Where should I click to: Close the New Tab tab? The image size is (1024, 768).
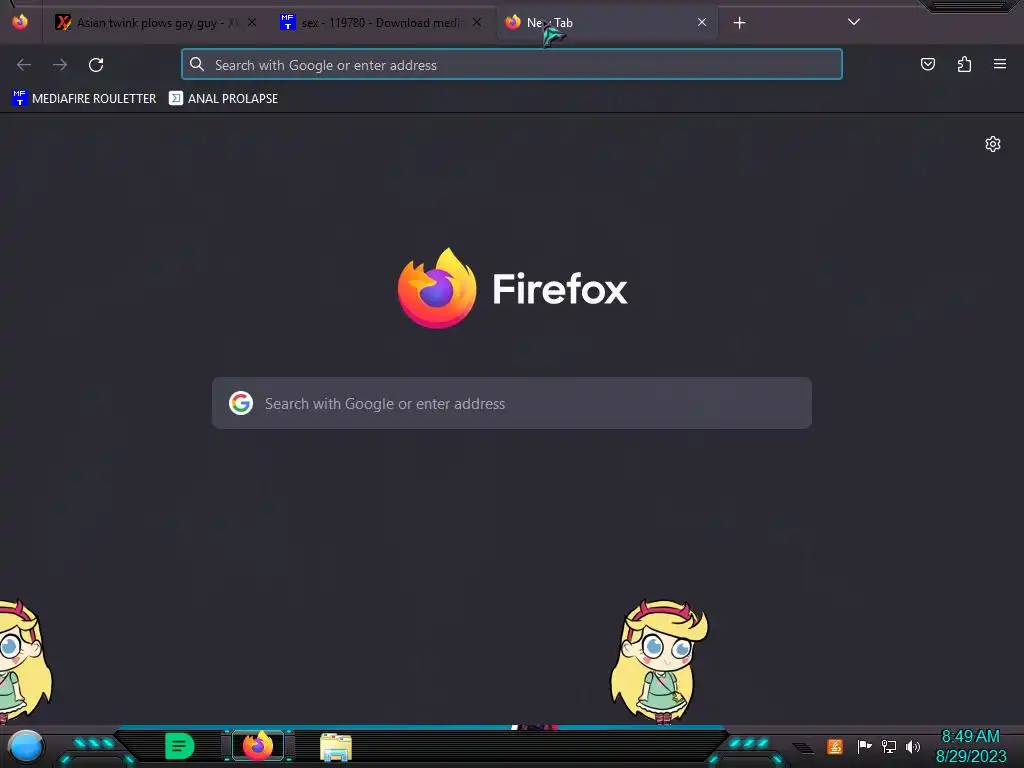tap(702, 22)
